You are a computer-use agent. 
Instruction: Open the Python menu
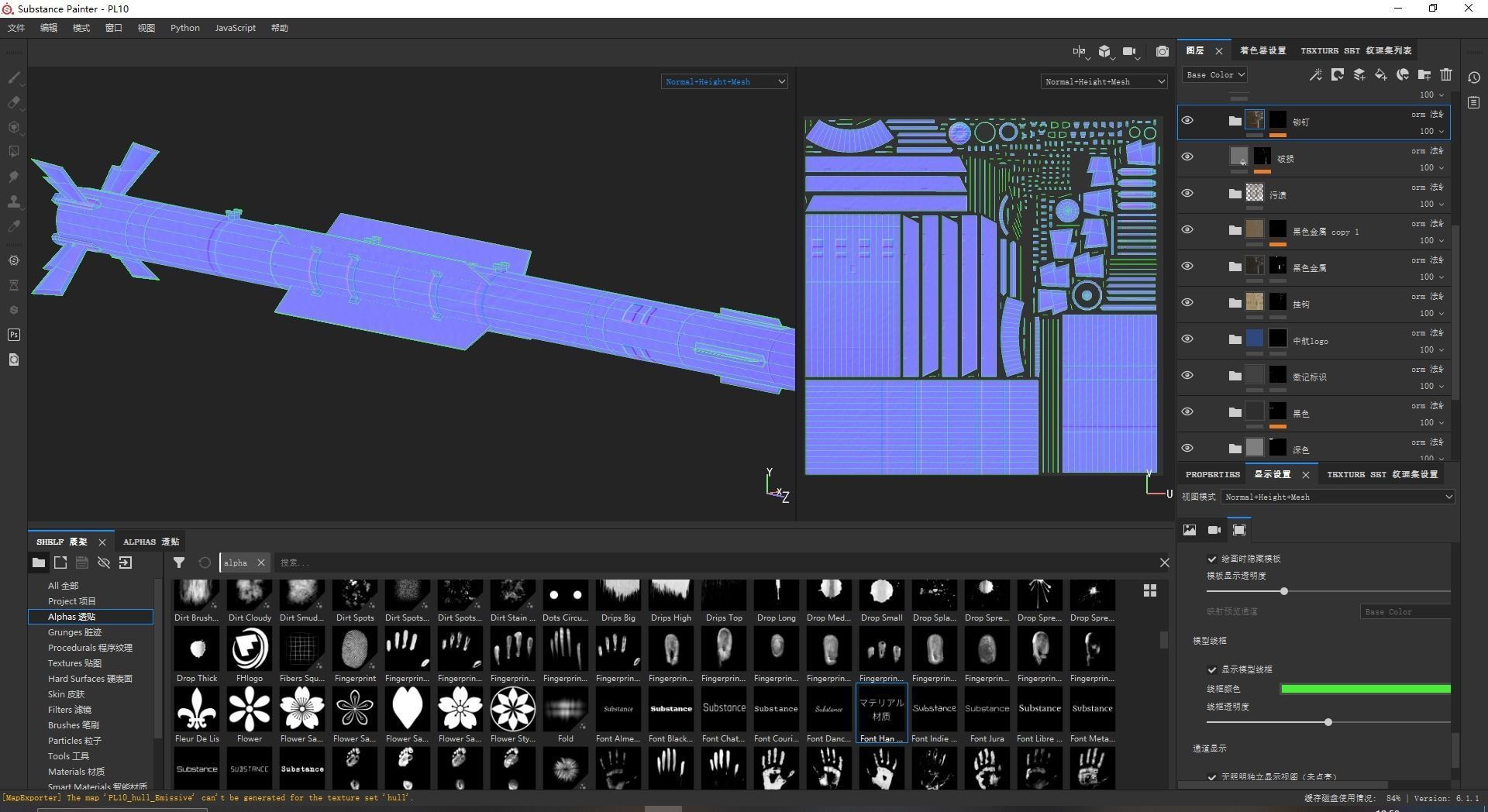(x=185, y=28)
